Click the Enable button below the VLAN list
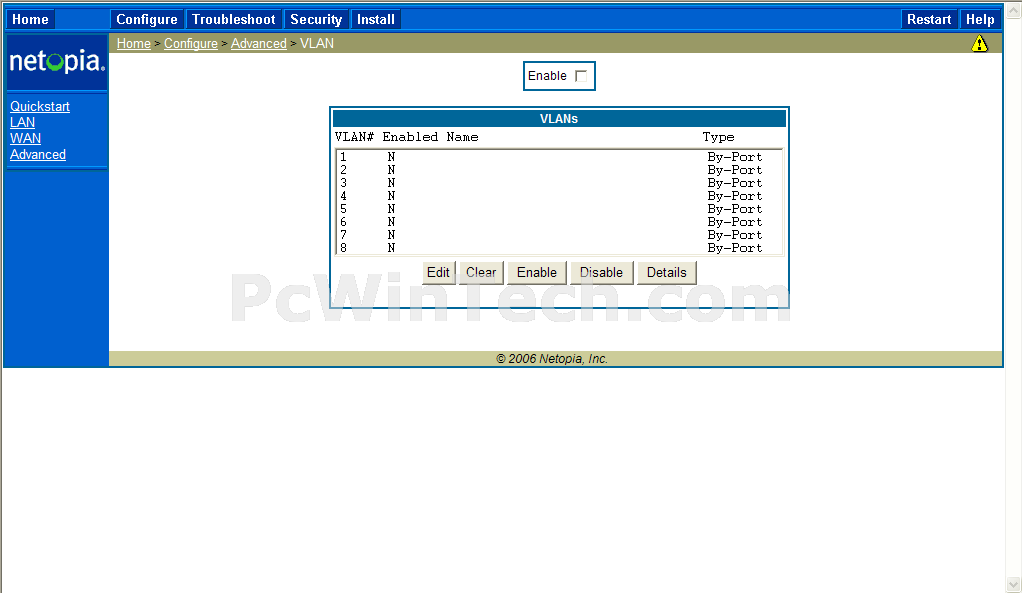 (x=537, y=272)
